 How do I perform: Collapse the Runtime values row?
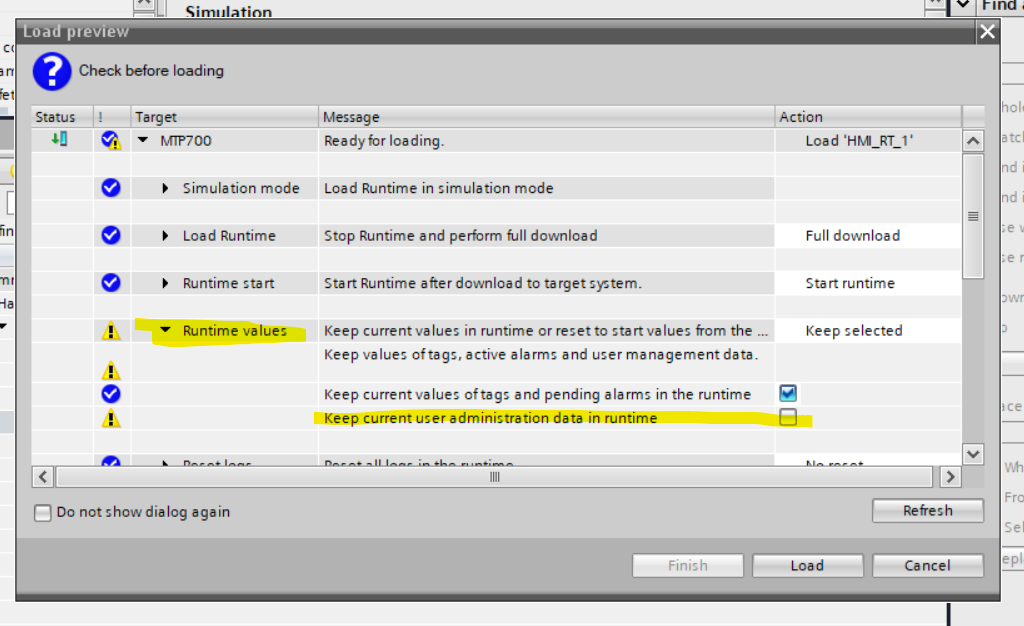166,331
